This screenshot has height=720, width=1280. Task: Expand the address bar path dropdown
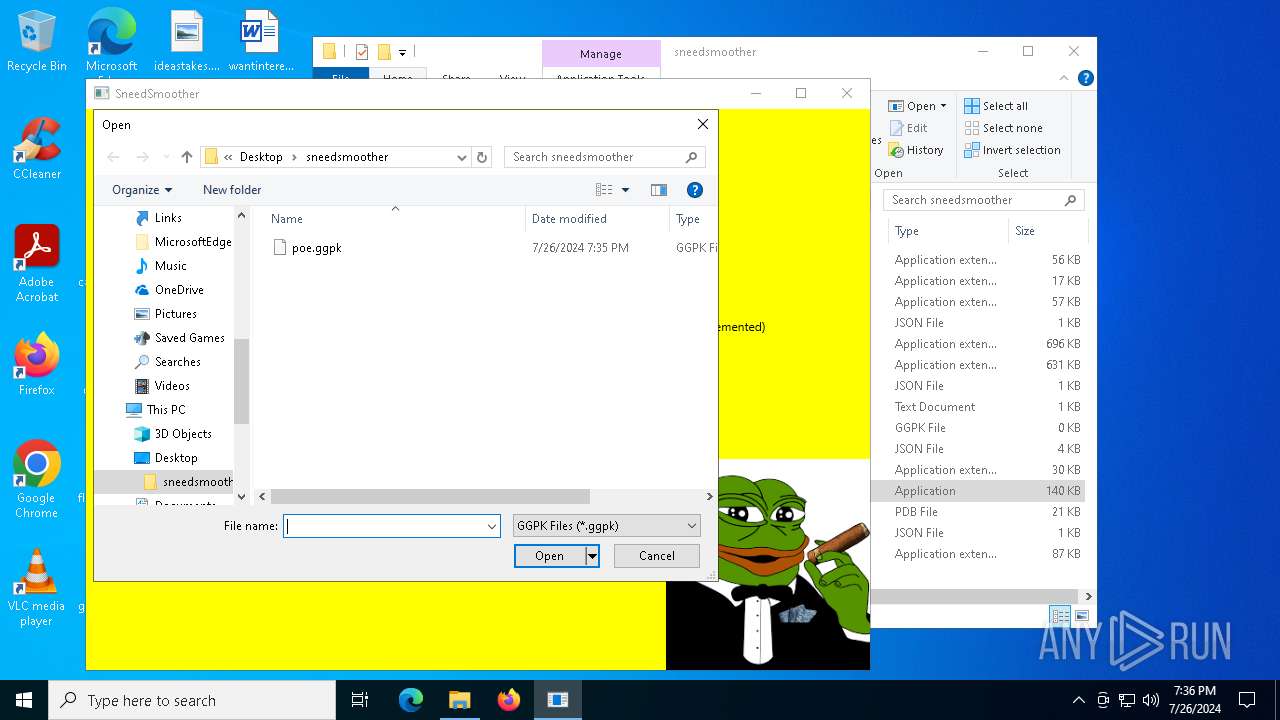461,157
